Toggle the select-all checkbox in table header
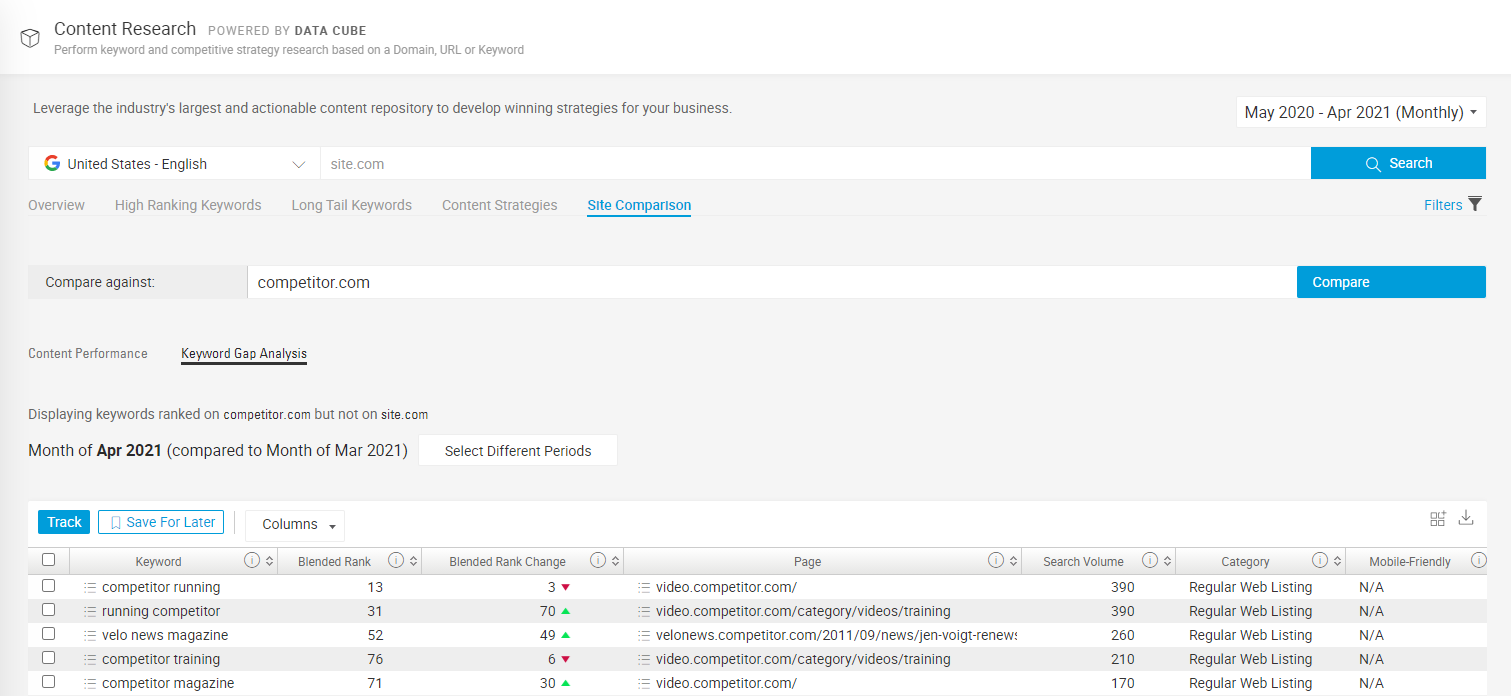1511x696 pixels. [x=48, y=560]
